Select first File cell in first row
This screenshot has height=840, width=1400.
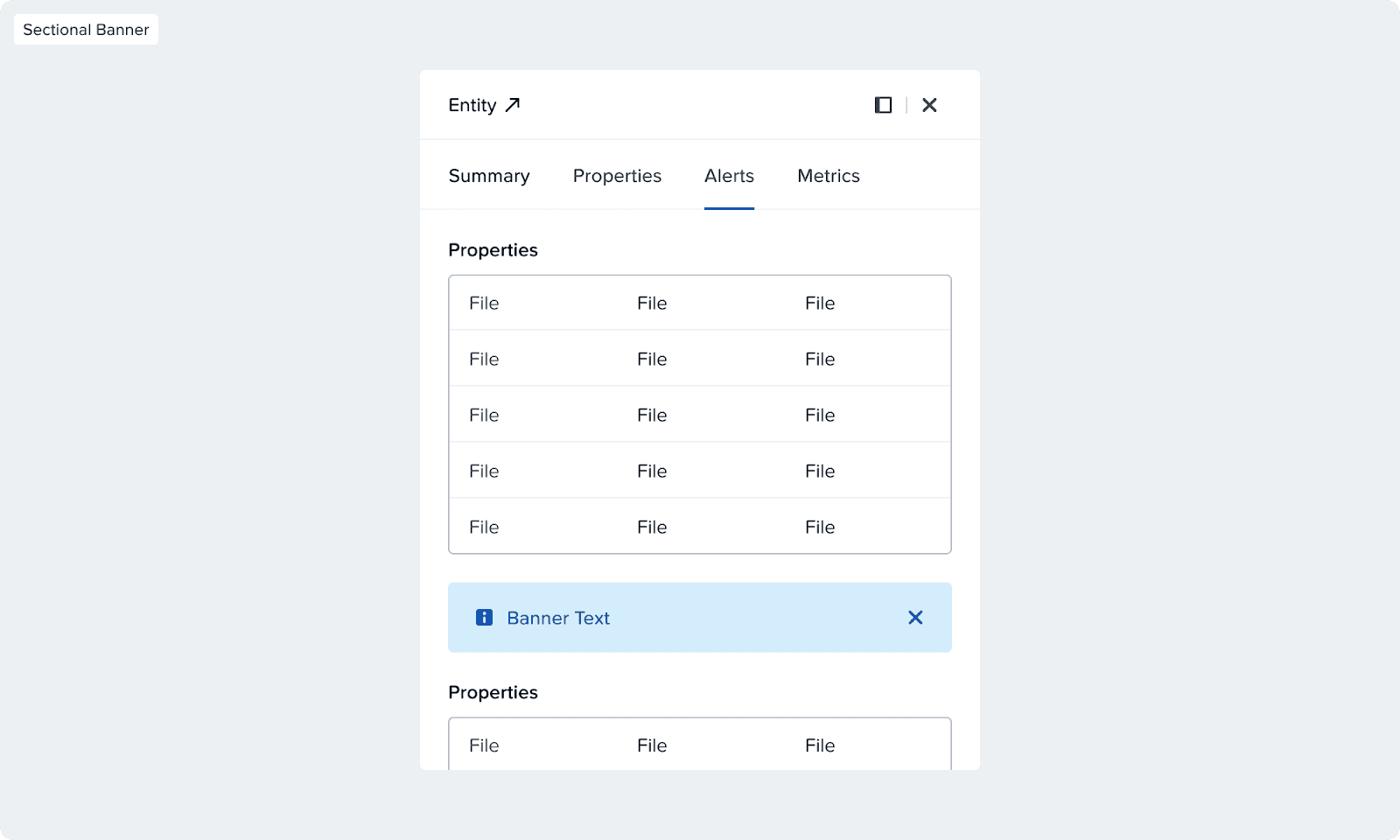[x=484, y=304]
